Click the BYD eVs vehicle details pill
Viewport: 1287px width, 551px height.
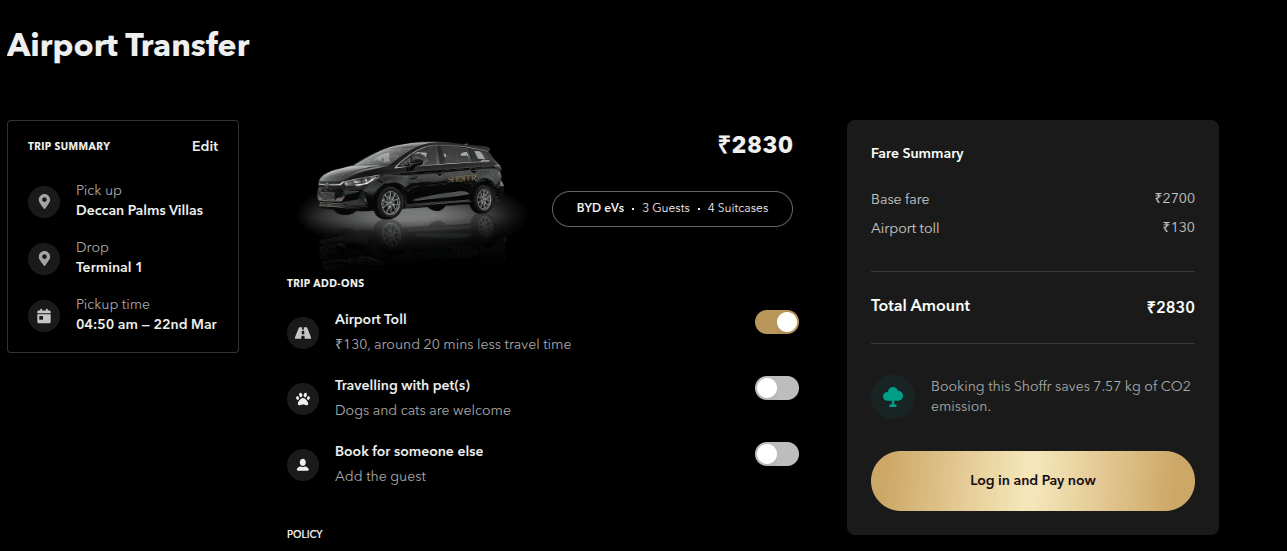672,208
